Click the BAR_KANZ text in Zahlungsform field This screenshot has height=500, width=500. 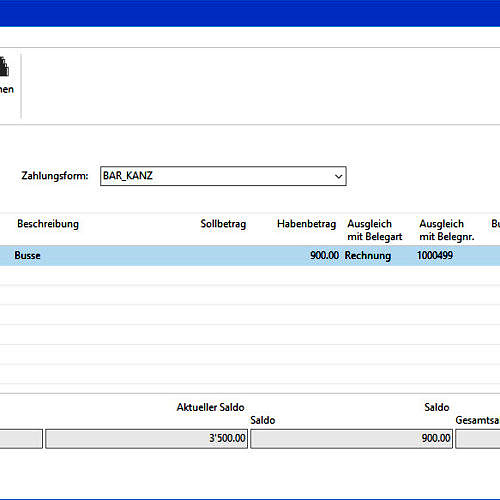coord(128,176)
